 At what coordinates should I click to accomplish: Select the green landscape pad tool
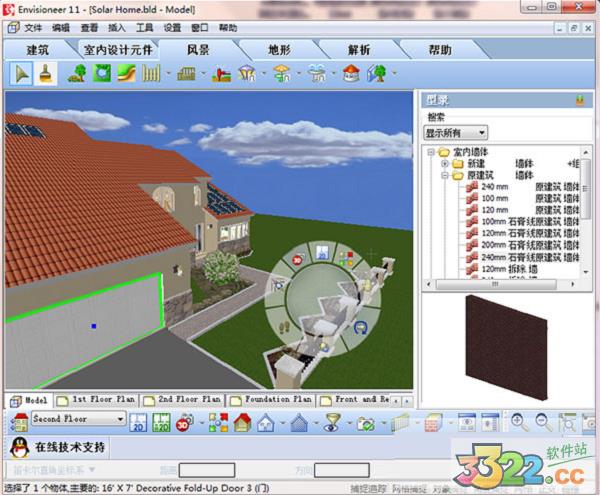point(102,73)
